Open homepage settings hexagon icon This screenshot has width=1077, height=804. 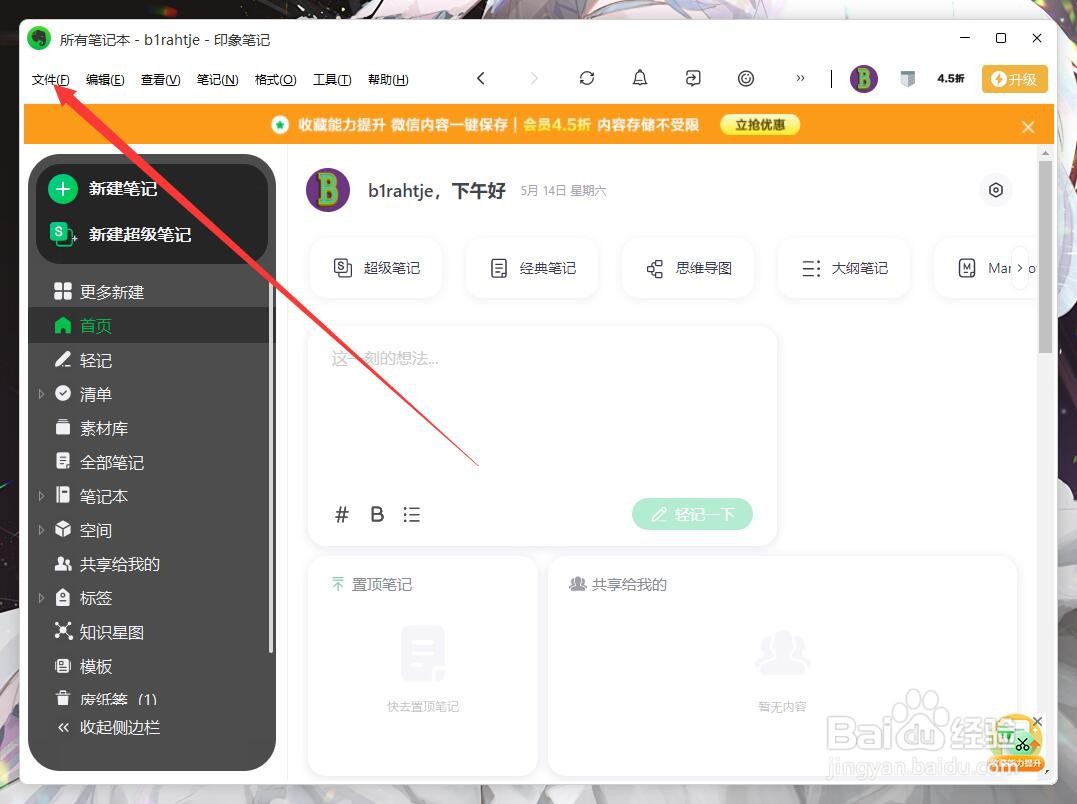(995, 190)
